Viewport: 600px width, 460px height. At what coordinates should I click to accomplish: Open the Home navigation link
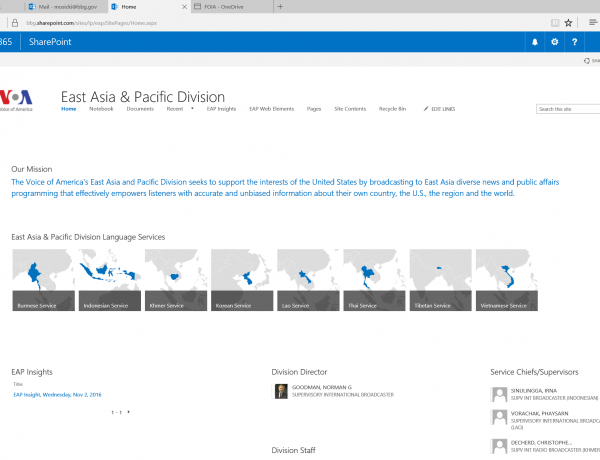tap(69, 109)
